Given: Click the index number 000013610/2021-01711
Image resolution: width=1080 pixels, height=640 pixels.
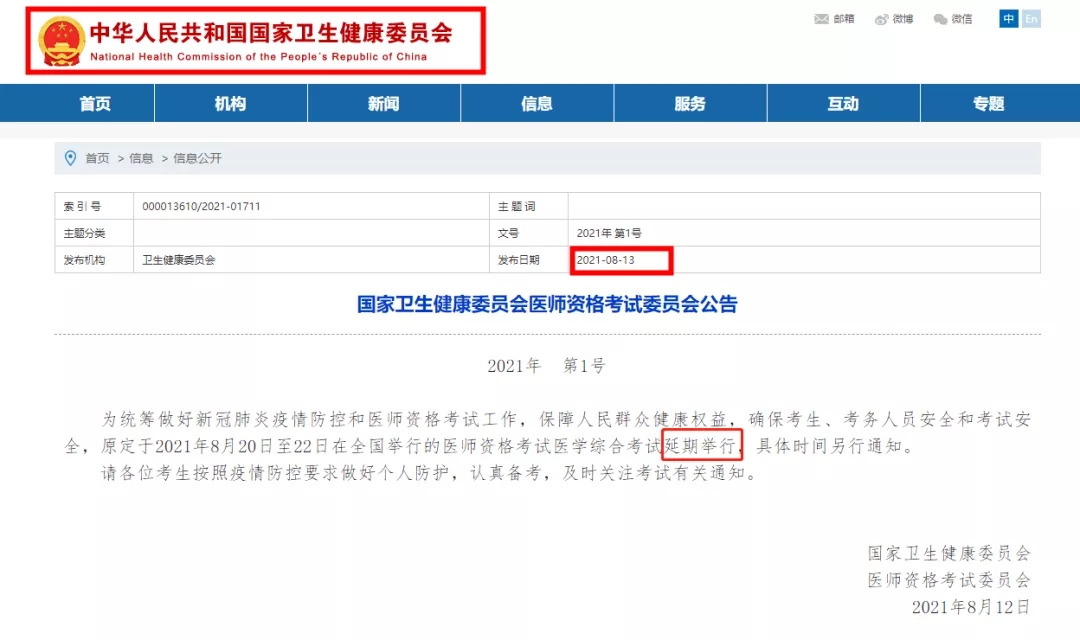Looking at the screenshot, I should pos(202,207).
